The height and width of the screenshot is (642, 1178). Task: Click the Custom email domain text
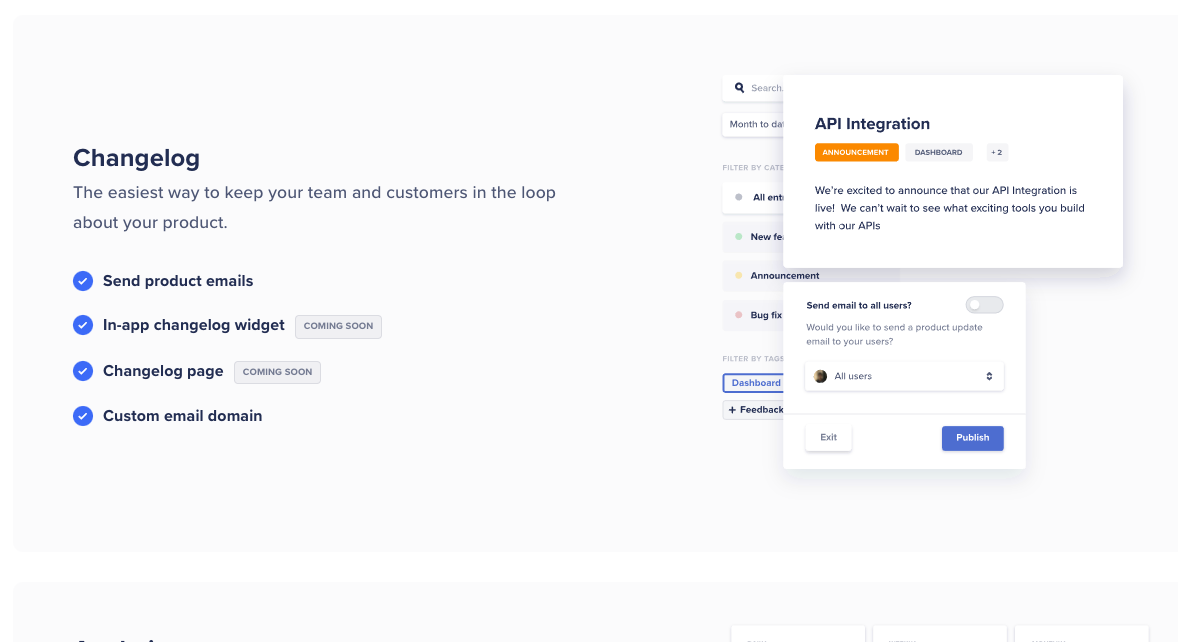pos(183,416)
